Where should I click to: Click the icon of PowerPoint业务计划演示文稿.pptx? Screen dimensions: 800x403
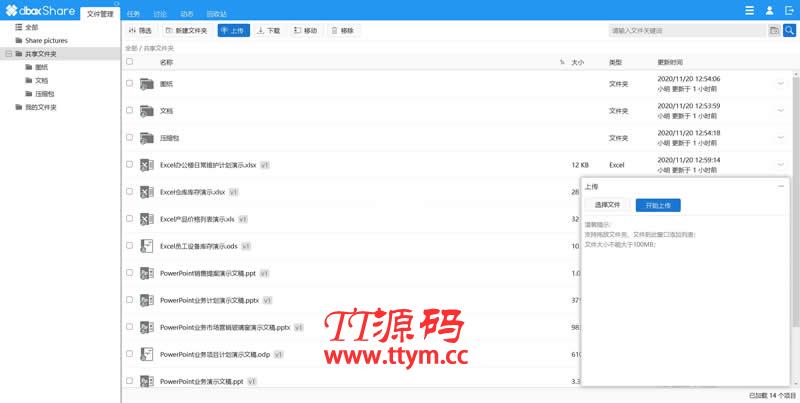[x=147, y=300]
